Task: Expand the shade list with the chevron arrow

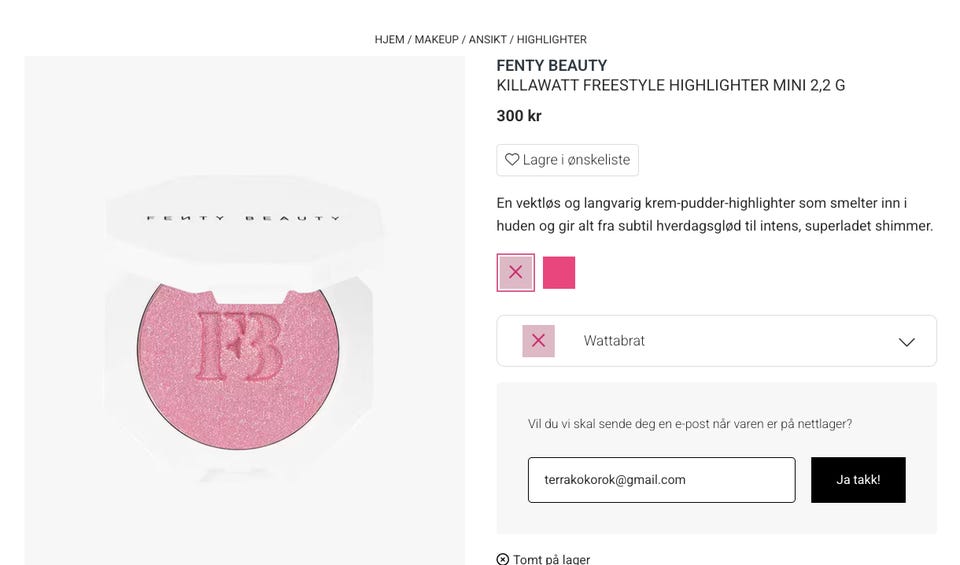Action: pyautogui.click(x=906, y=342)
